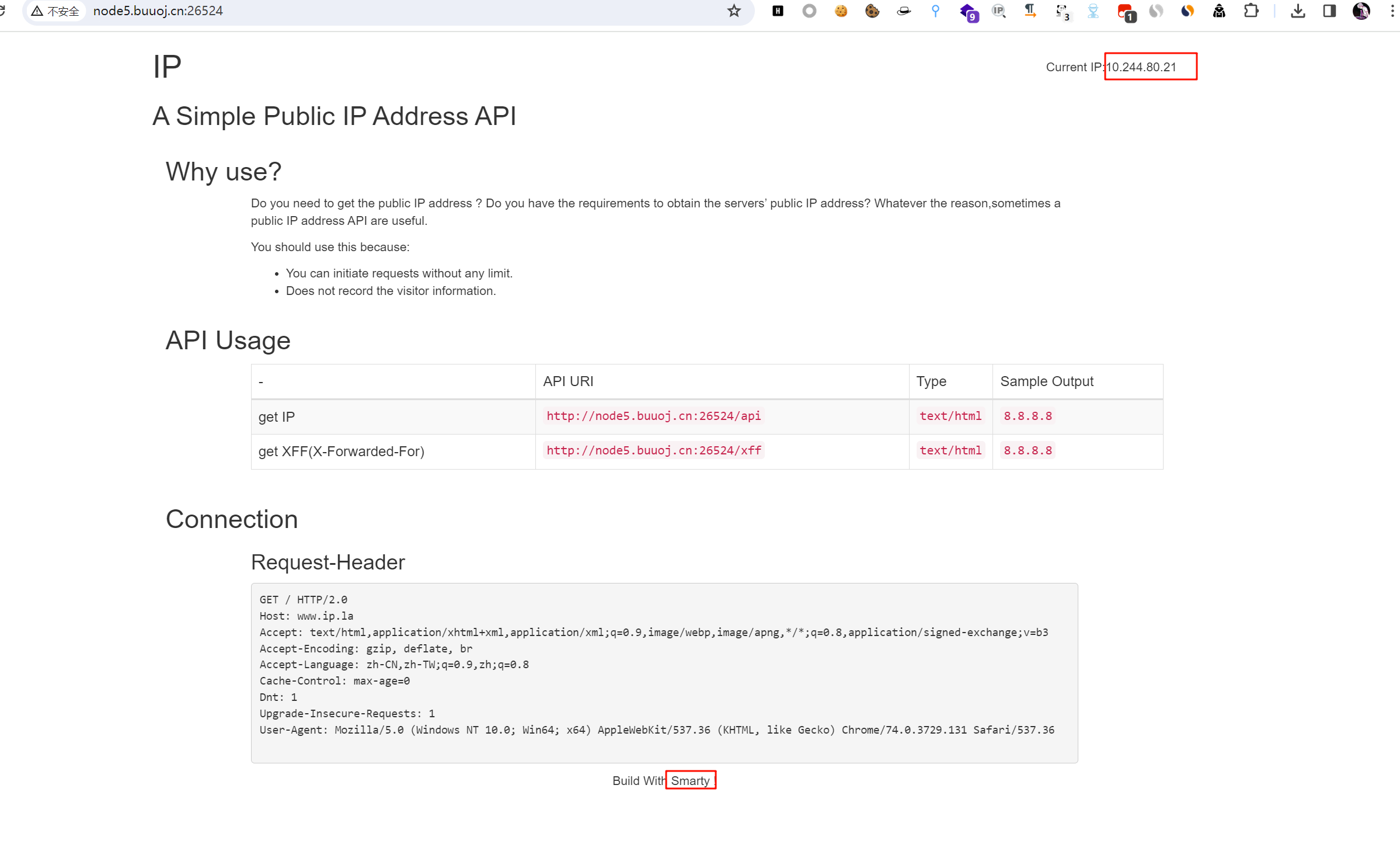1400x844 pixels.
Task: Open the /api get IP link
Action: 653,416
